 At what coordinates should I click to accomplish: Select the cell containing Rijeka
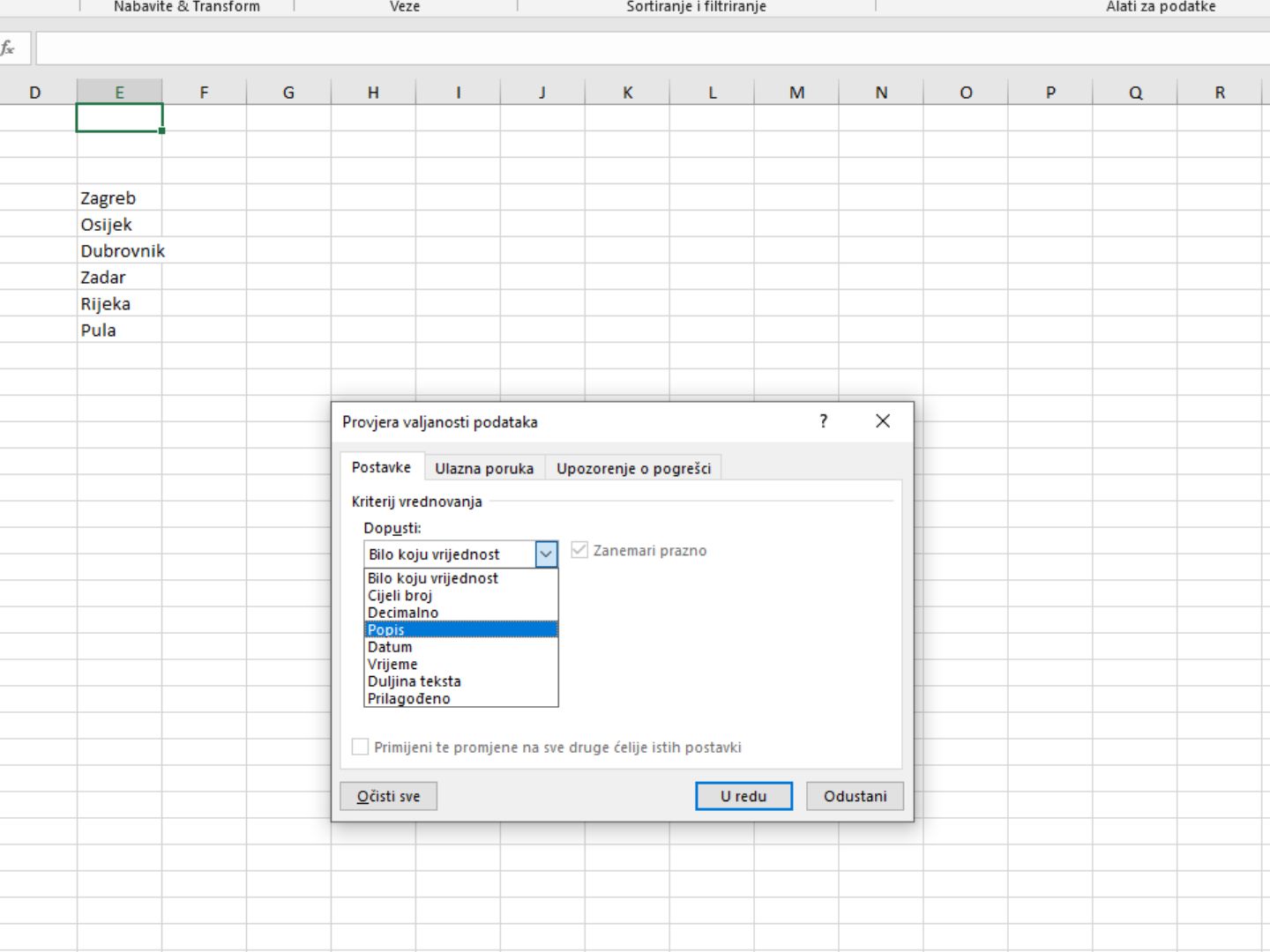click(x=119, y=303)
